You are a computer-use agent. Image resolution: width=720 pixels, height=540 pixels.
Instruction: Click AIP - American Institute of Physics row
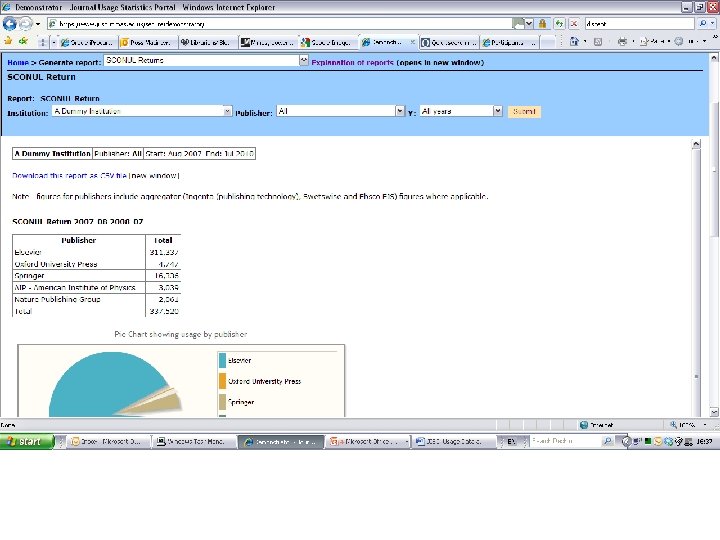96,287
